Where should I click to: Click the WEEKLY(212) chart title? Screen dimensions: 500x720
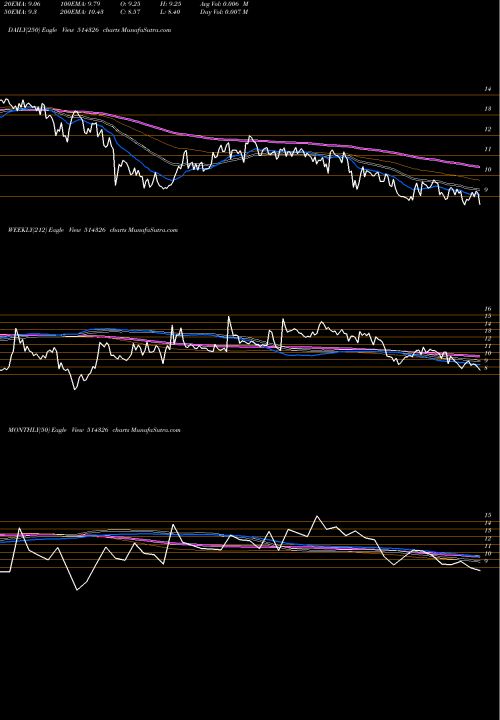(93, 230)
